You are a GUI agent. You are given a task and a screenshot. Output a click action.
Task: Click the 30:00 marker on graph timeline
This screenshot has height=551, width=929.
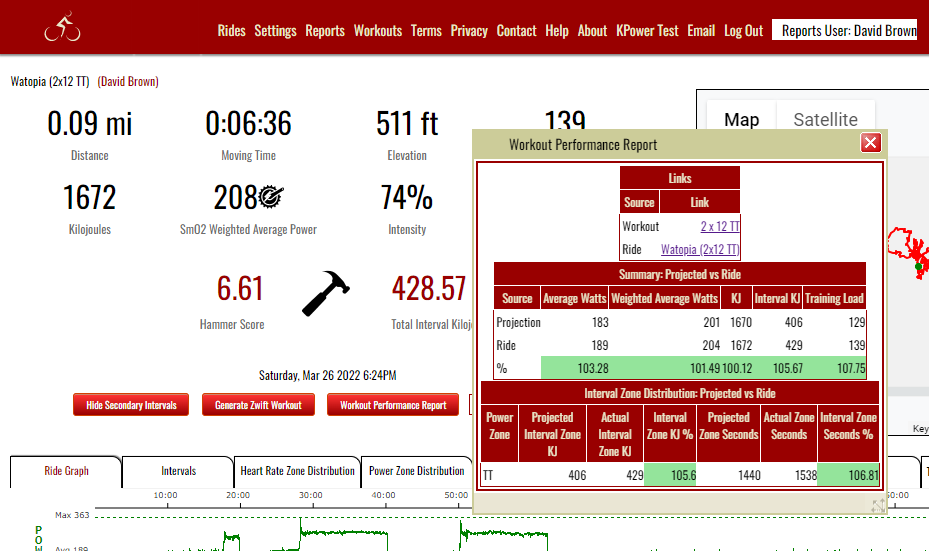click(310, 495)
